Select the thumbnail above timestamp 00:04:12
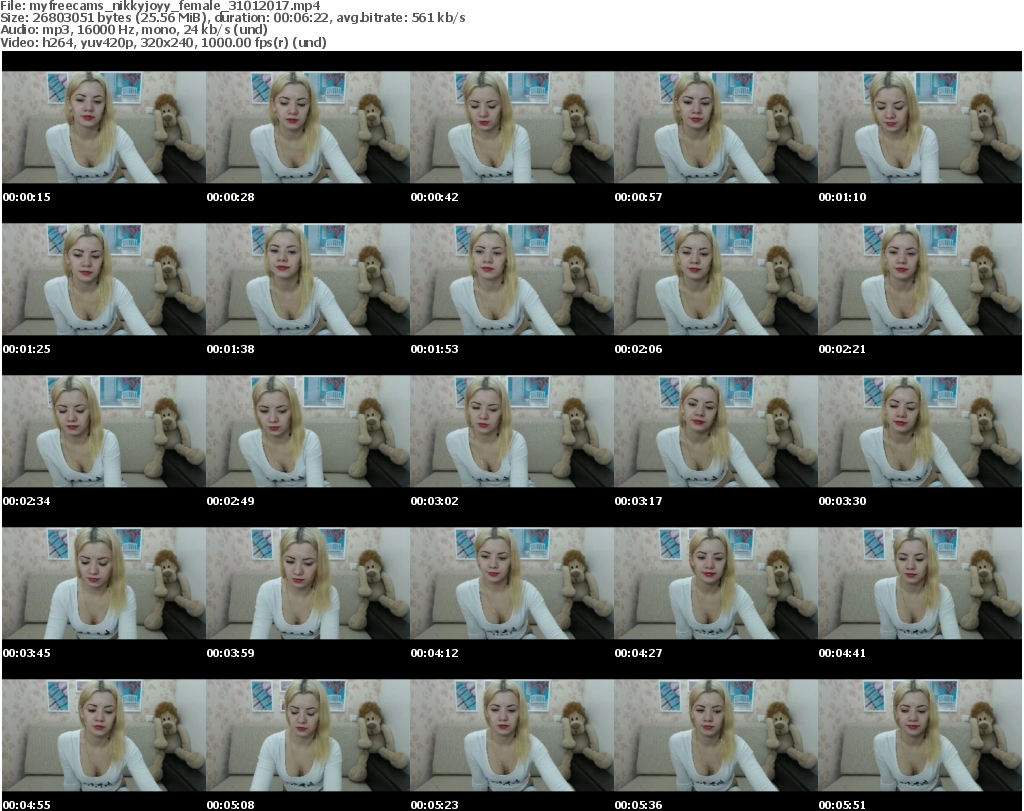 [x=512, y=584]
